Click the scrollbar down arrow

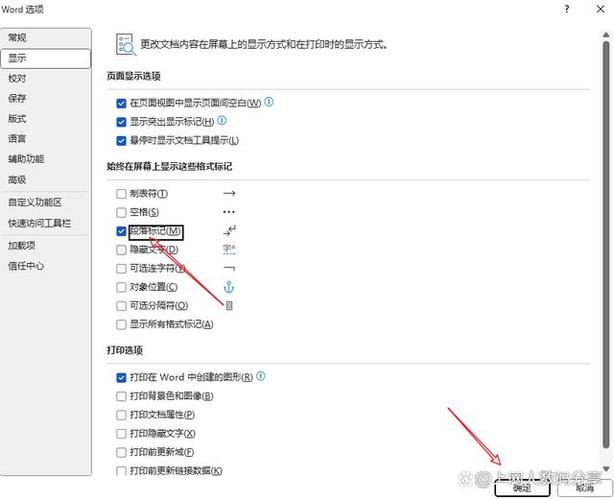[x=606, y=469]
